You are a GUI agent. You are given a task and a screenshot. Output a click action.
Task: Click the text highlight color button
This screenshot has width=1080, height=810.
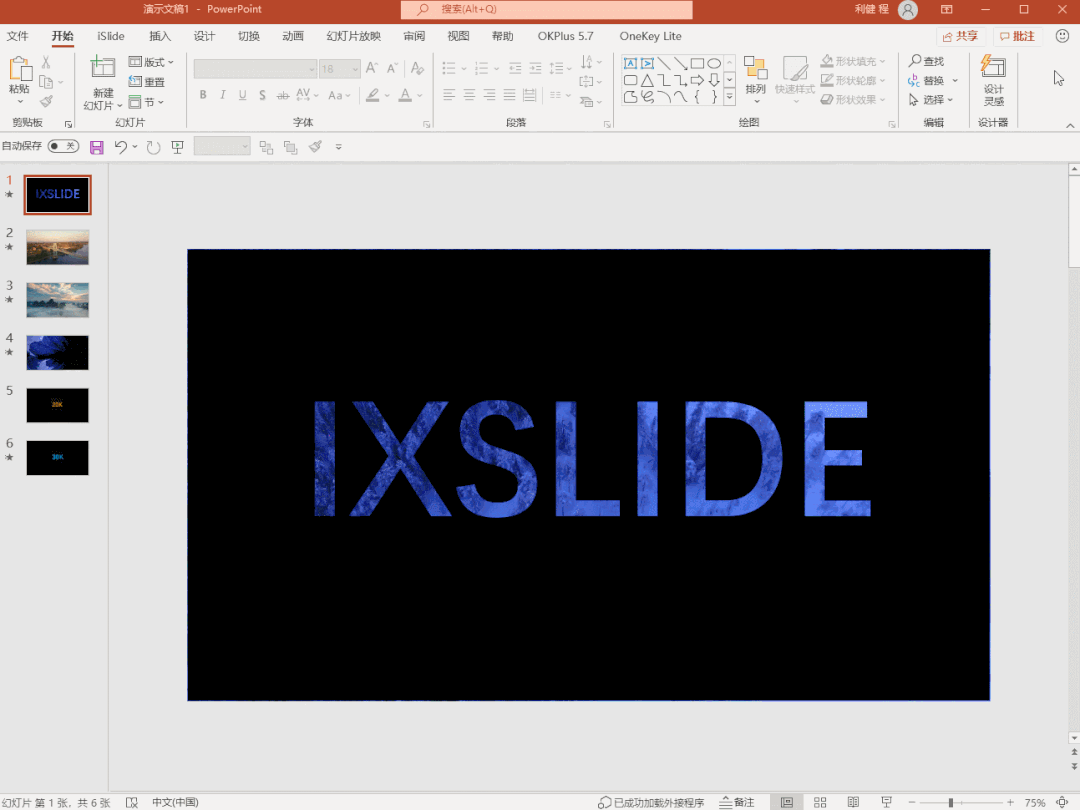(373, 95)
